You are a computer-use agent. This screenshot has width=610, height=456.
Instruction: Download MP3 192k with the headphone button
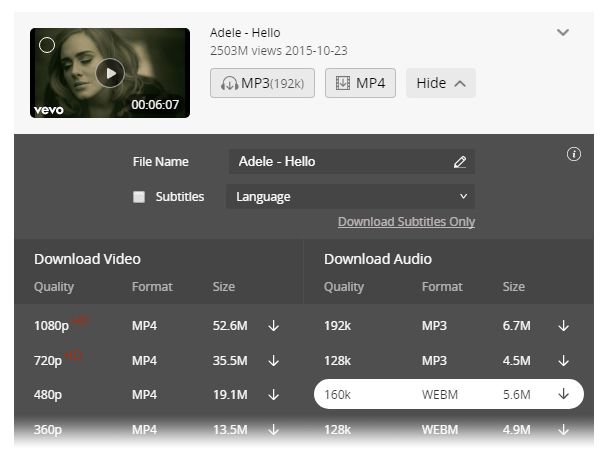point(262,83)
